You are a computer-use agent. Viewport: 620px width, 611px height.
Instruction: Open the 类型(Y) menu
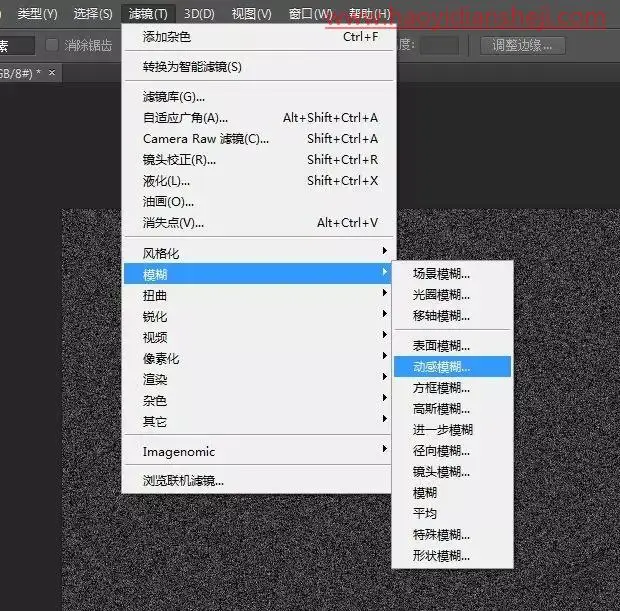[37, 14]
